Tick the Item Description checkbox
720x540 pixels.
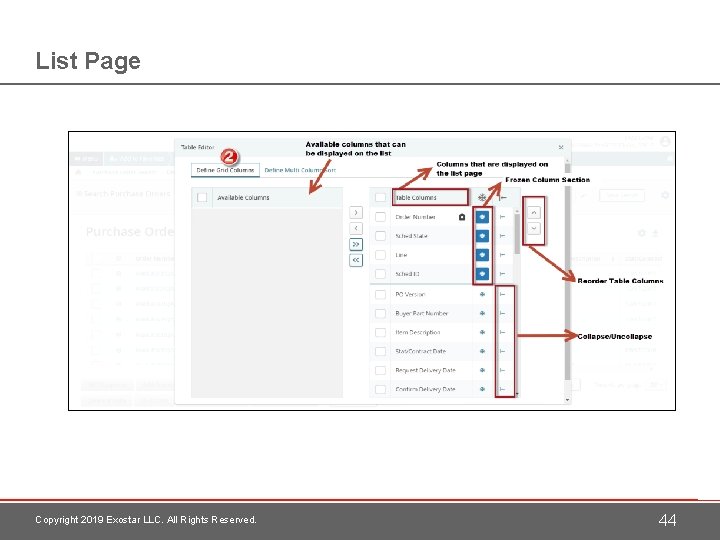[x=380, y=332]
